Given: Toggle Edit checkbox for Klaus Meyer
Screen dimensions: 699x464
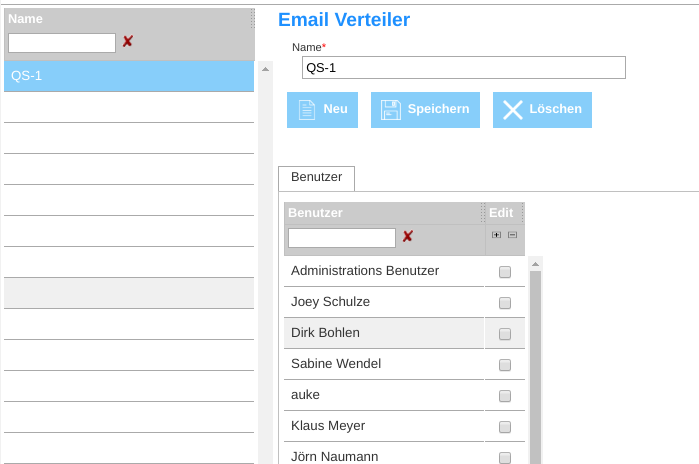Looking at the screenshot, I should [505, 427].
